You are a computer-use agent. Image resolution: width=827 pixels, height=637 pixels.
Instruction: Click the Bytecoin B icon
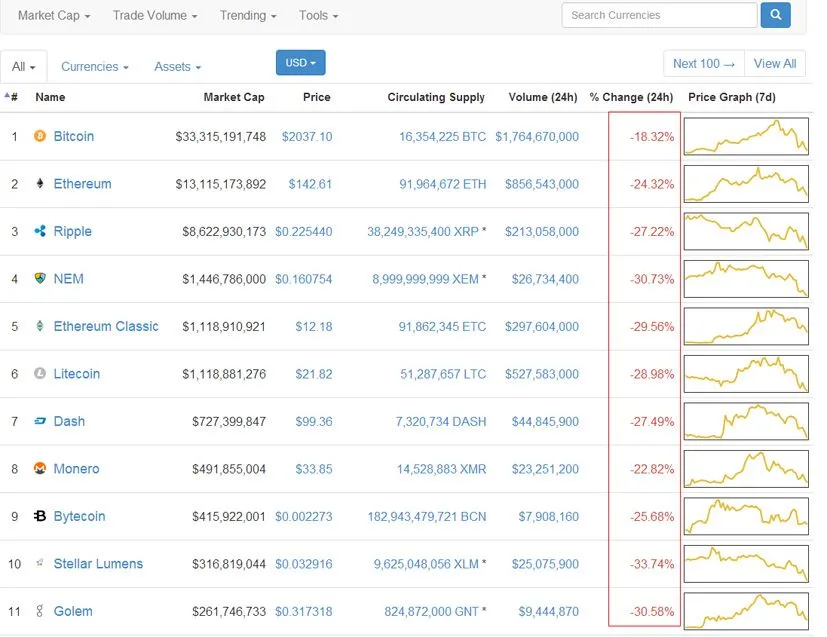click(x=40, y=516)
